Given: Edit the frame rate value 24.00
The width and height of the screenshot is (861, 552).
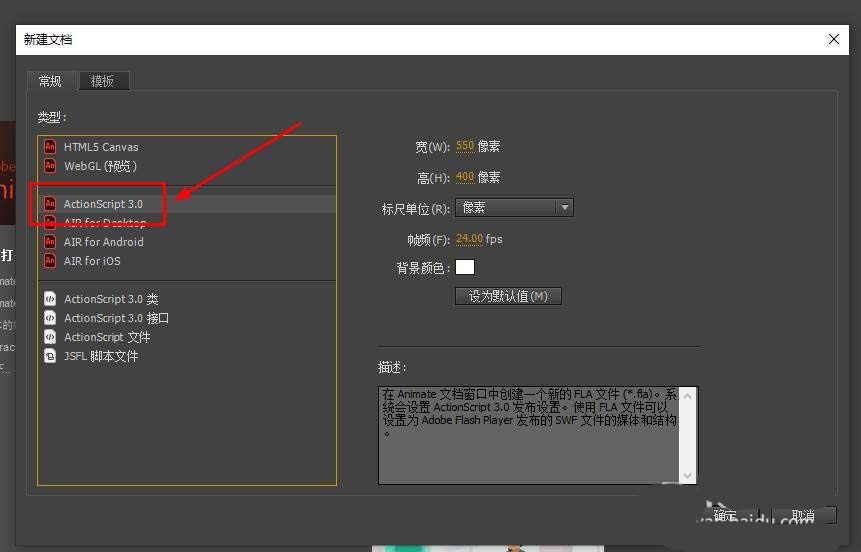Looking at the screenshot, I should [x=469, y=239].
